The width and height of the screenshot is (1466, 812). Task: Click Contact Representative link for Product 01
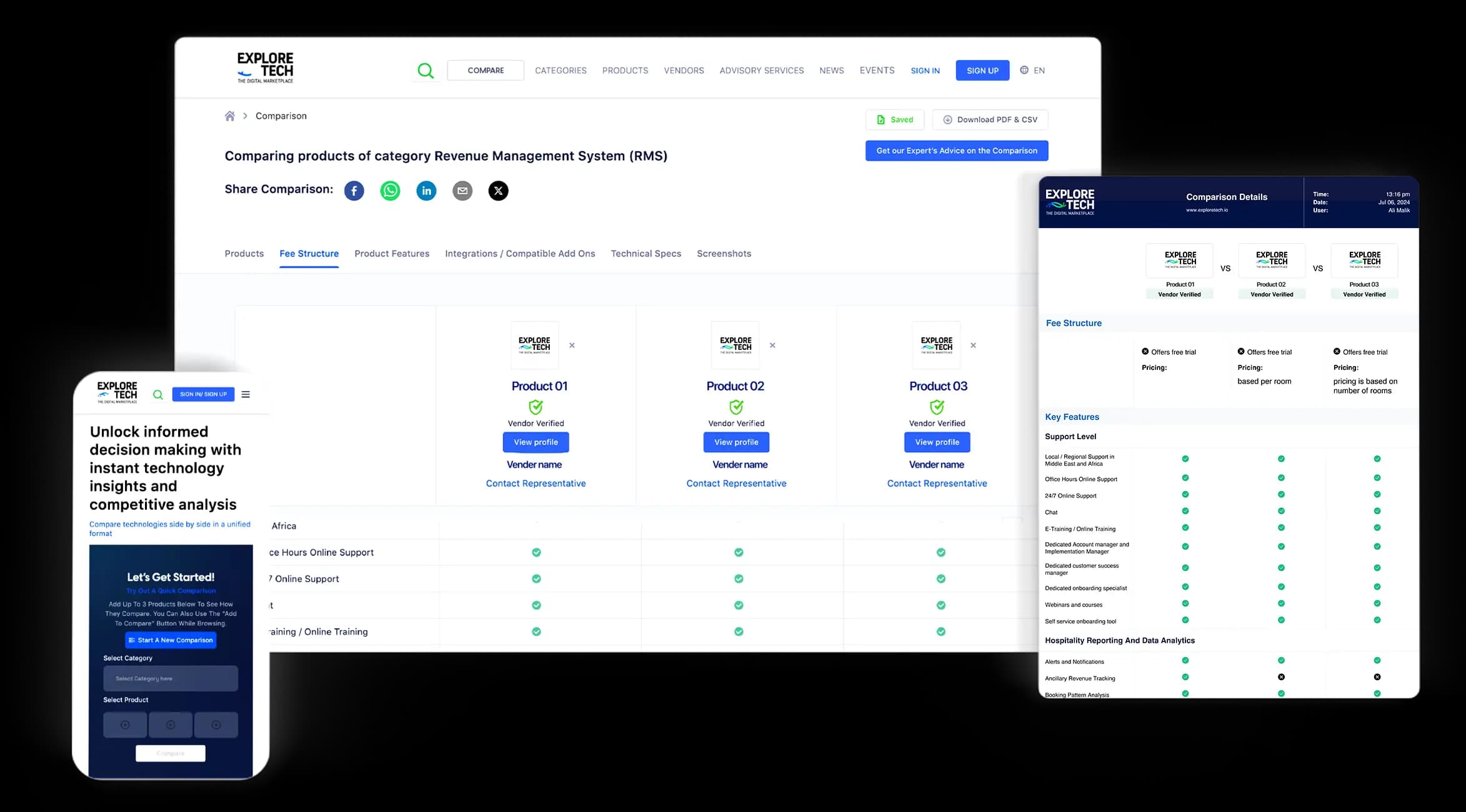click(x=535, y=483)
